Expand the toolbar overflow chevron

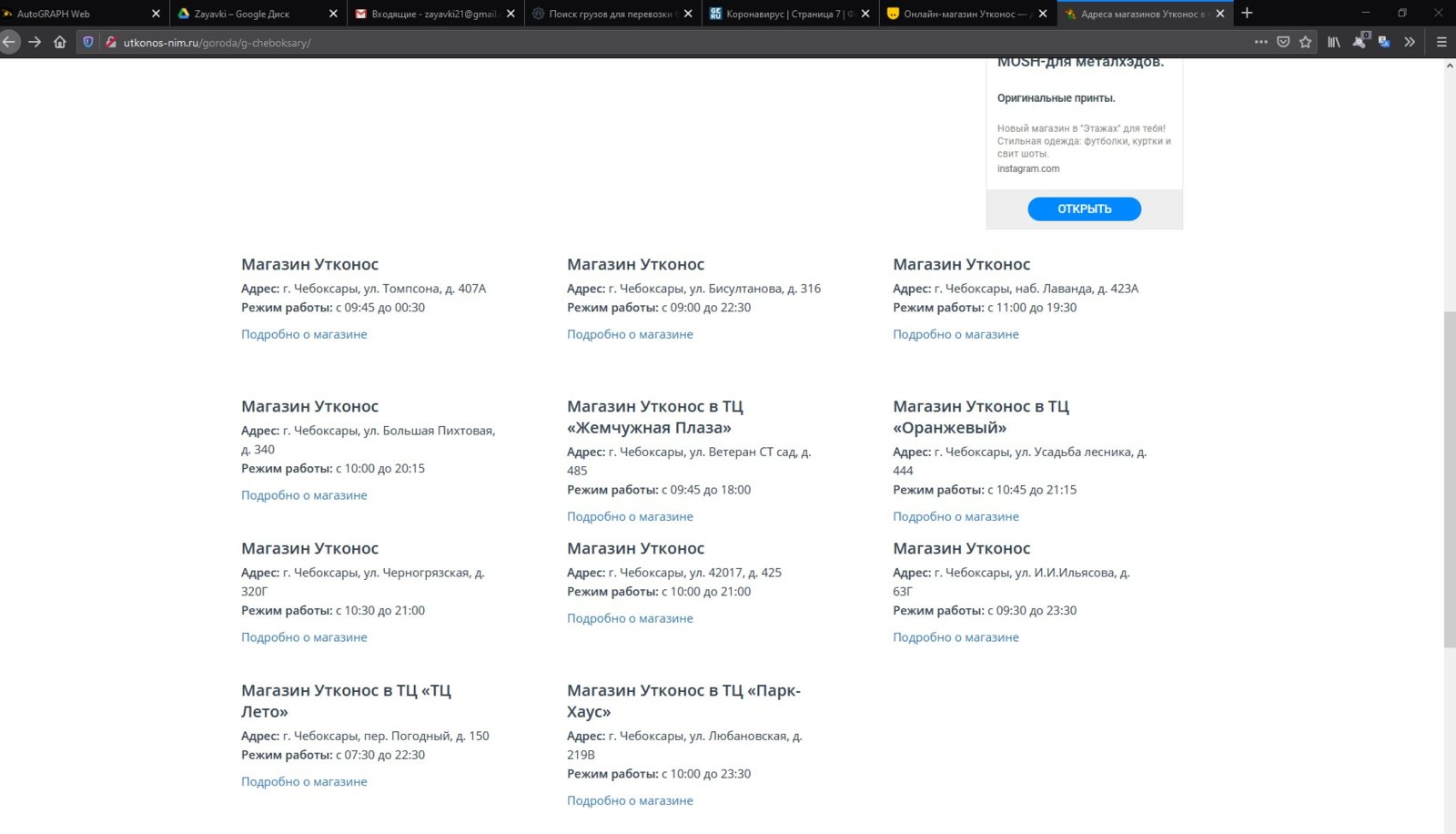click(1410, 42)
